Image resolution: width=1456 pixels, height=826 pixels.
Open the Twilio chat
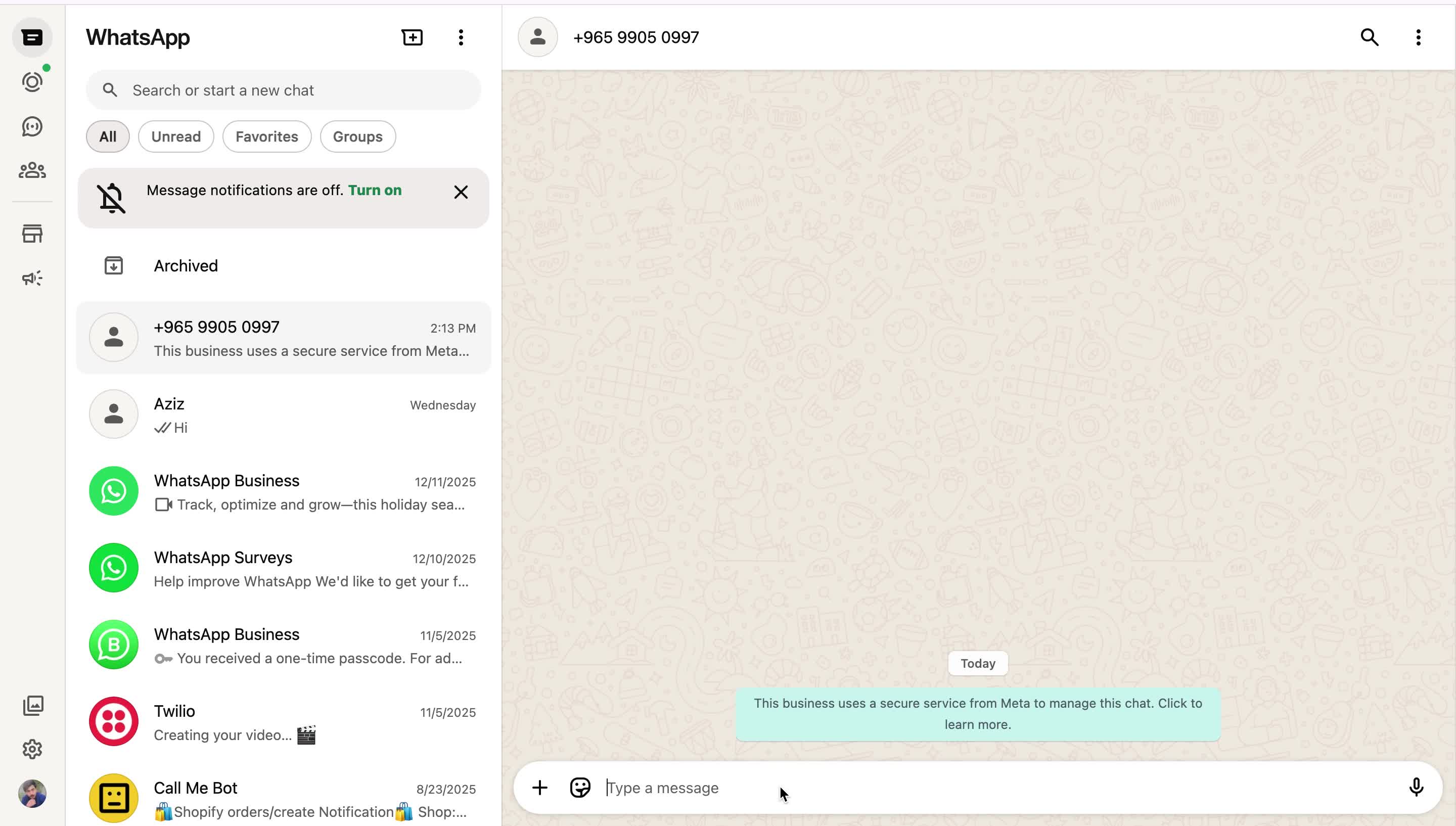(x=284, y=722)
